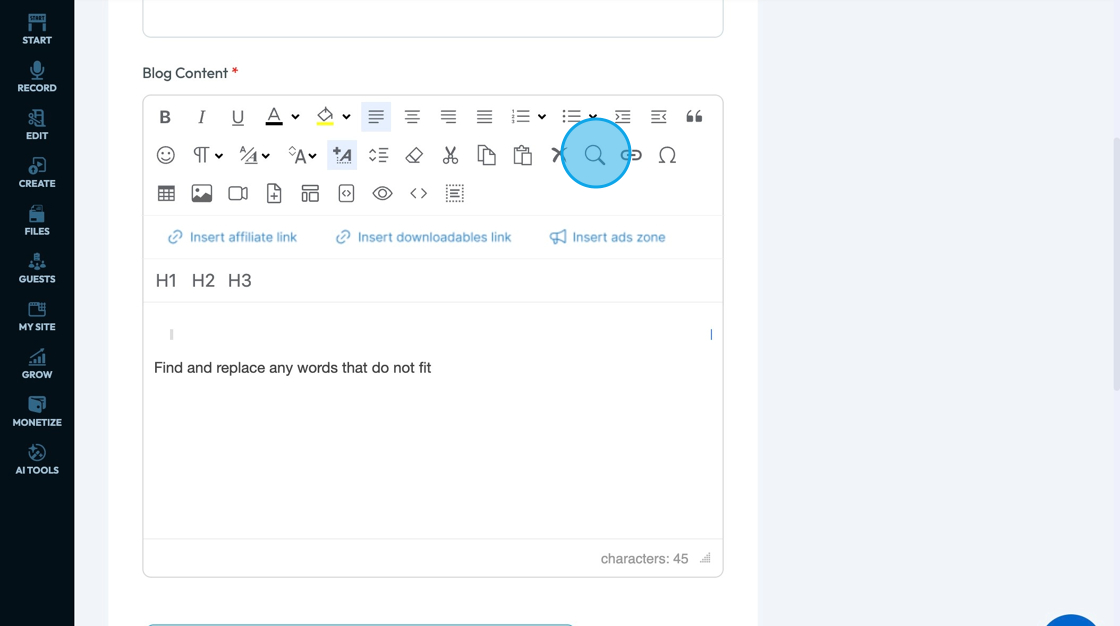1120x626 pixels.
Task: Copy the selection with the copy icon
Action: click(486, 155)
